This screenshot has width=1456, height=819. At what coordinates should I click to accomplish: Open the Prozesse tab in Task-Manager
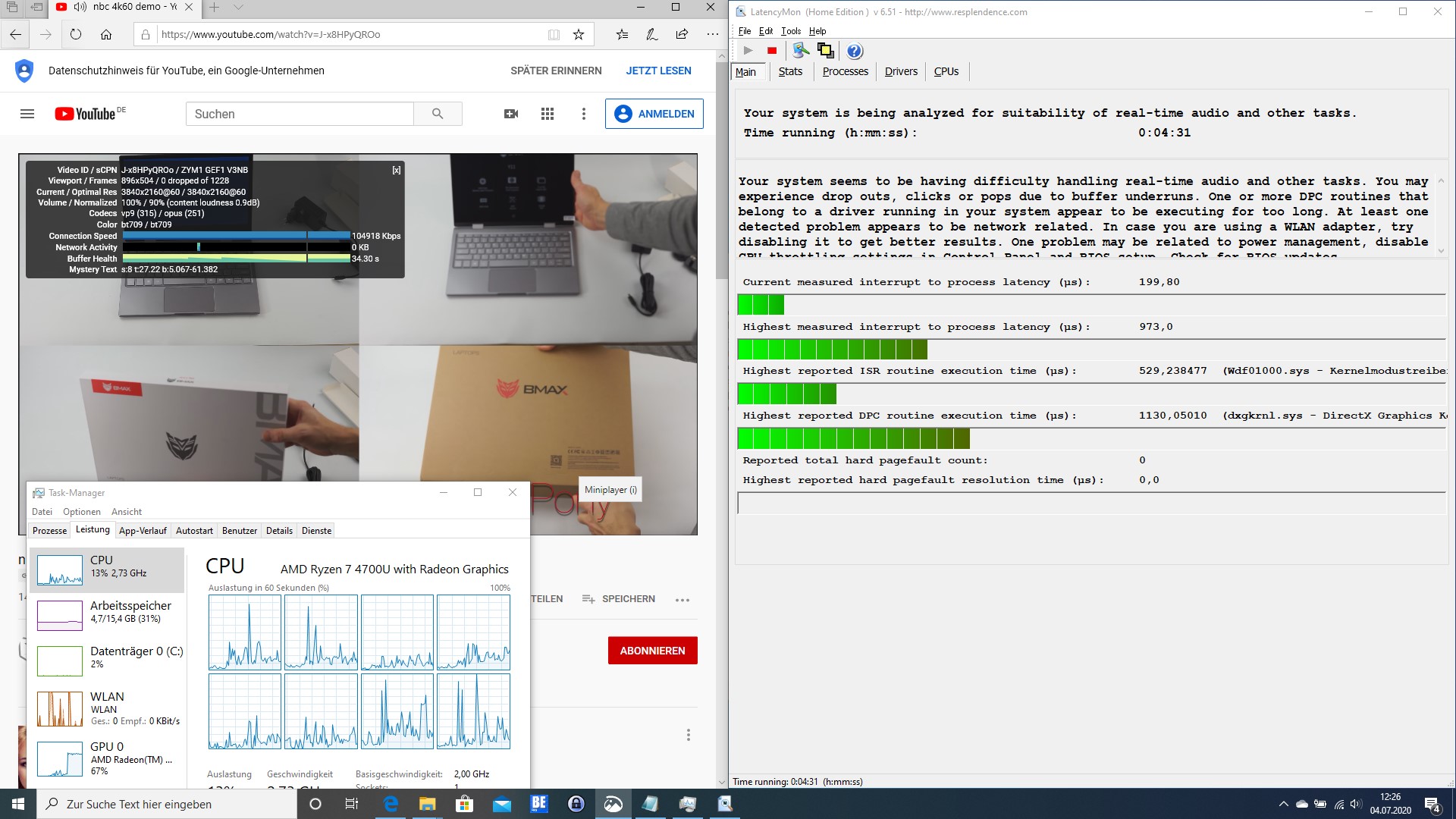pos(49,531)
